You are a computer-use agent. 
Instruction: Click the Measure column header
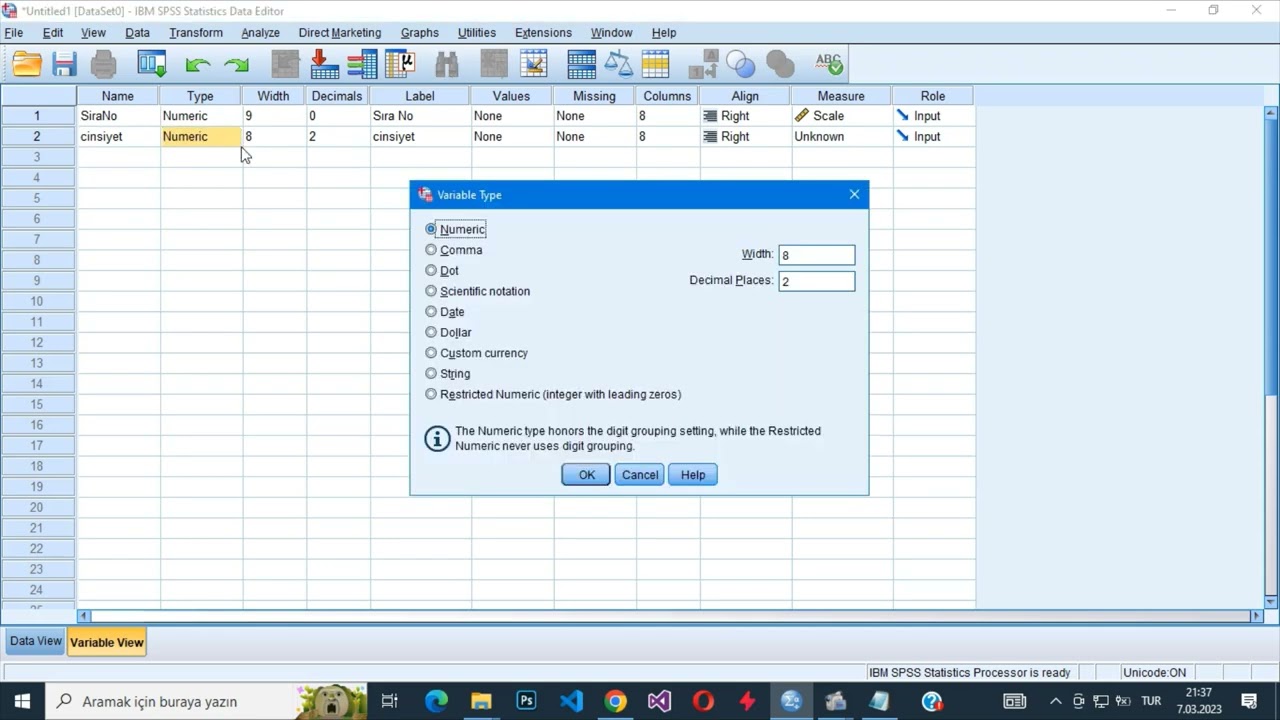click(841, 96)
